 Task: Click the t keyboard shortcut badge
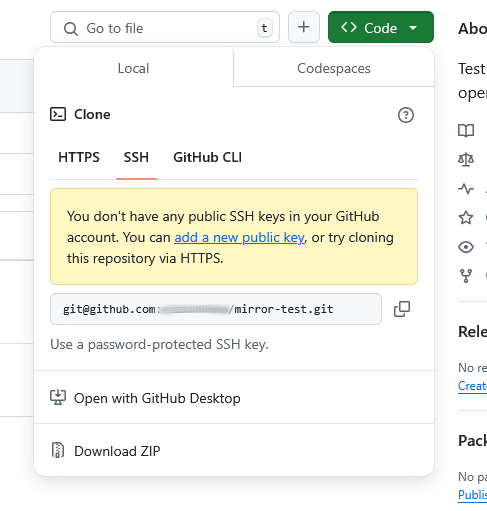coord(265,28)
